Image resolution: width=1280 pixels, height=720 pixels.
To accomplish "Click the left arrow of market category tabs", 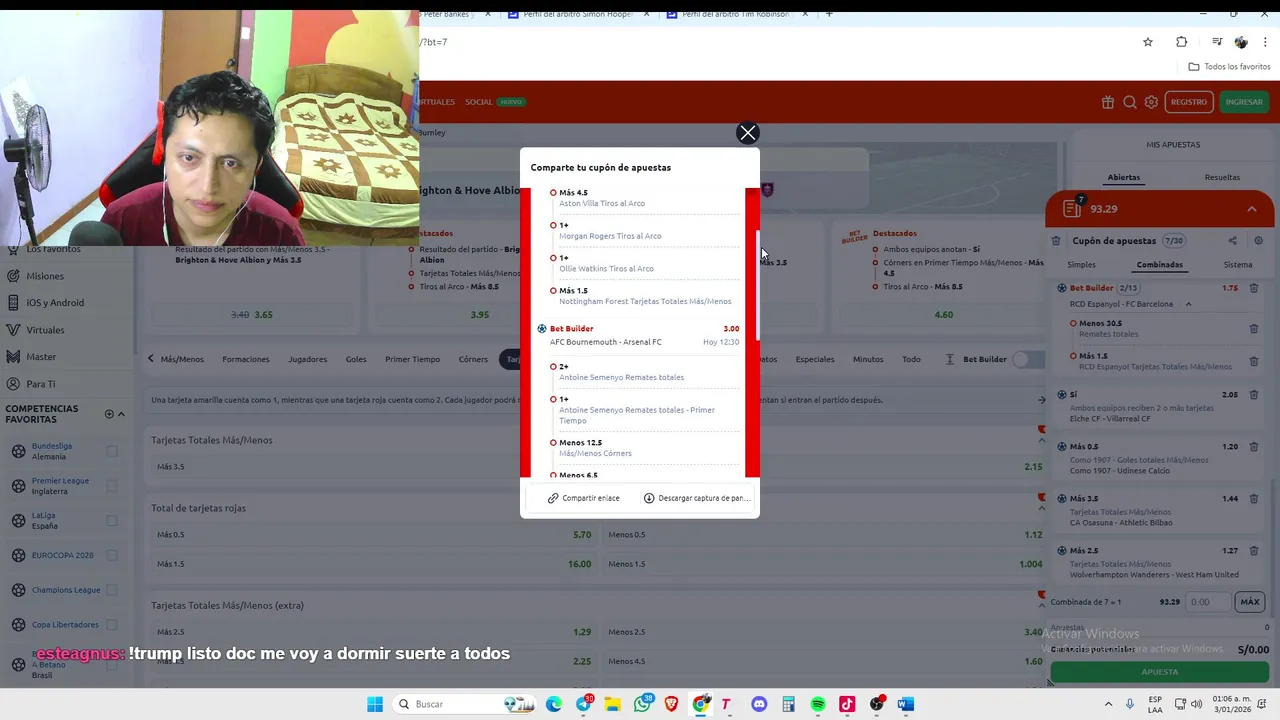I will (151, 359).
